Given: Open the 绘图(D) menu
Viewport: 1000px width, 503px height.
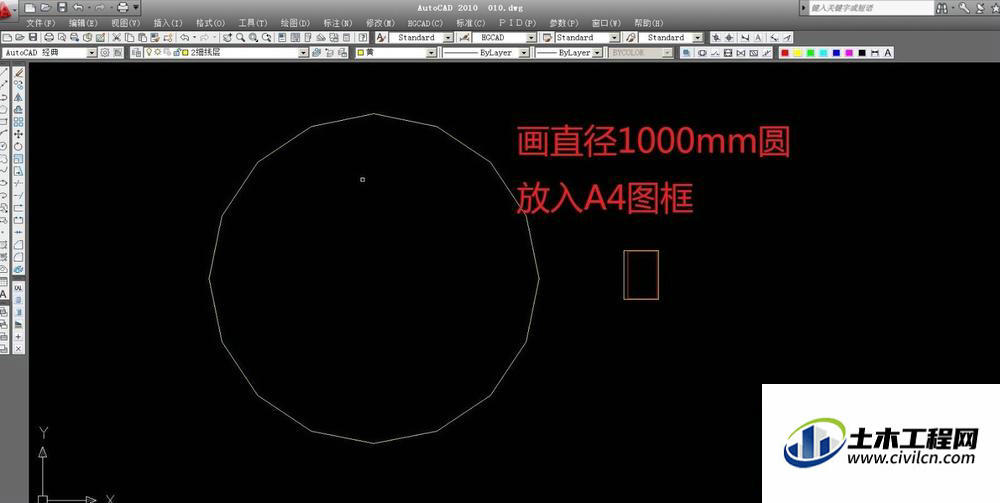Looking at the screenshot, I should click(x=295, y=23).
